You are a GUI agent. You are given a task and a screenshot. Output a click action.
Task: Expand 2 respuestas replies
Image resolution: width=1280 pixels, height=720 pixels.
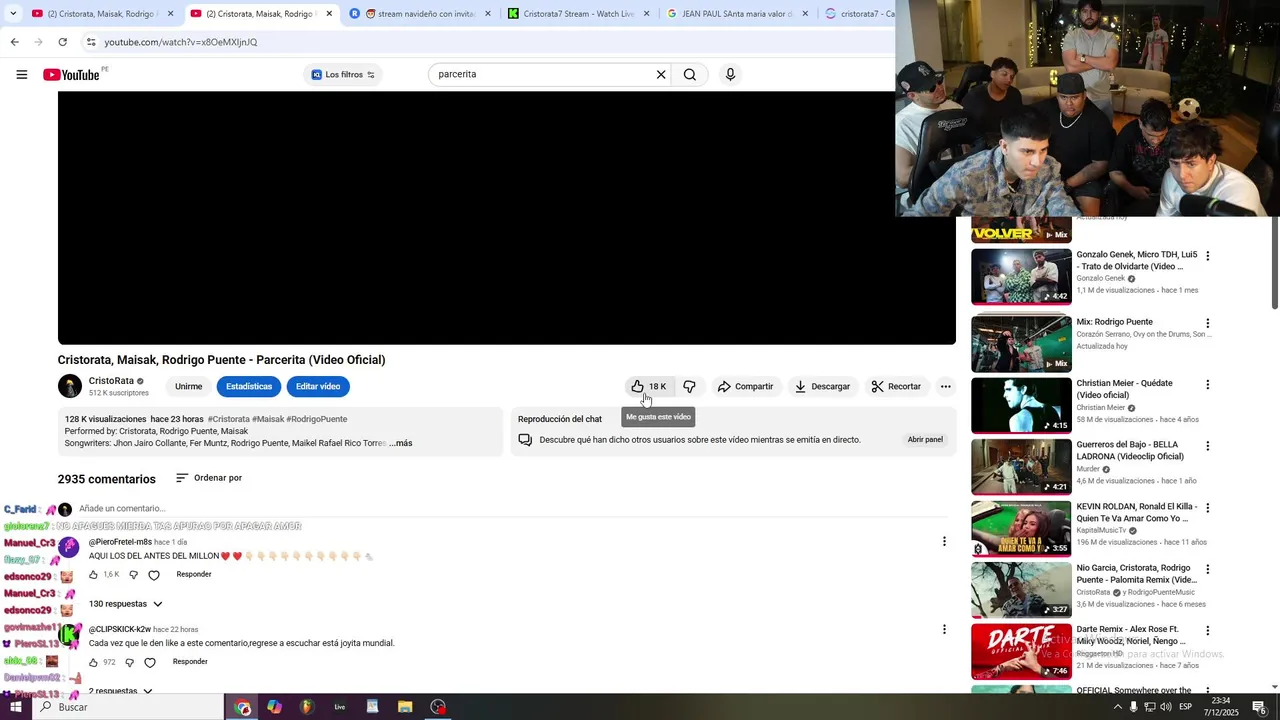click(x=121, y=691)
